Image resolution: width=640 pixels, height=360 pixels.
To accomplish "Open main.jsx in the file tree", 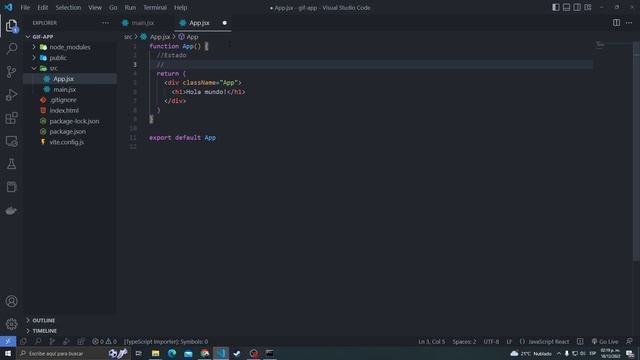I will [70, 89].
